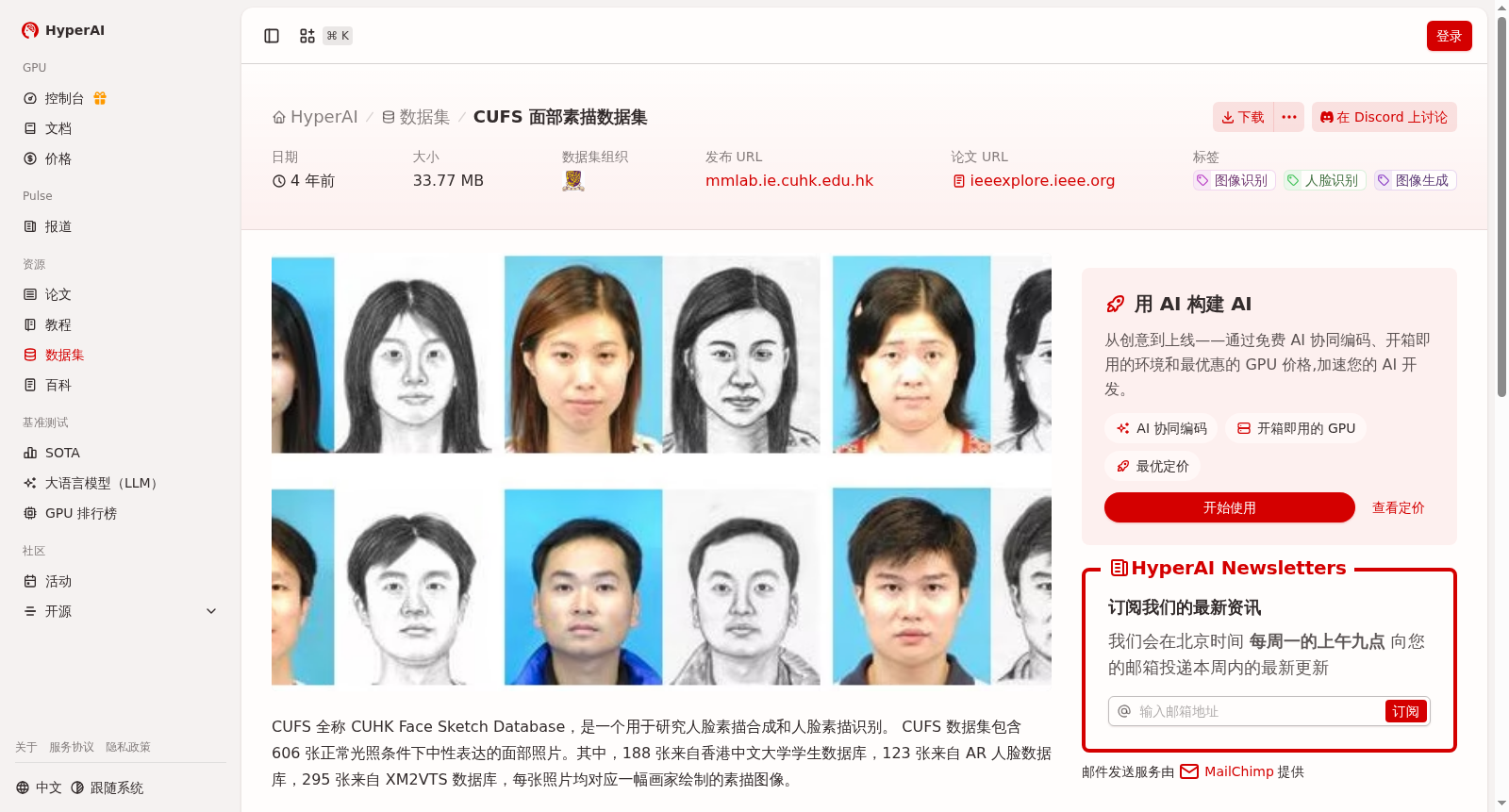
Task: Select the 数据集 sidebar item
Action: click(x=121, y=355)
